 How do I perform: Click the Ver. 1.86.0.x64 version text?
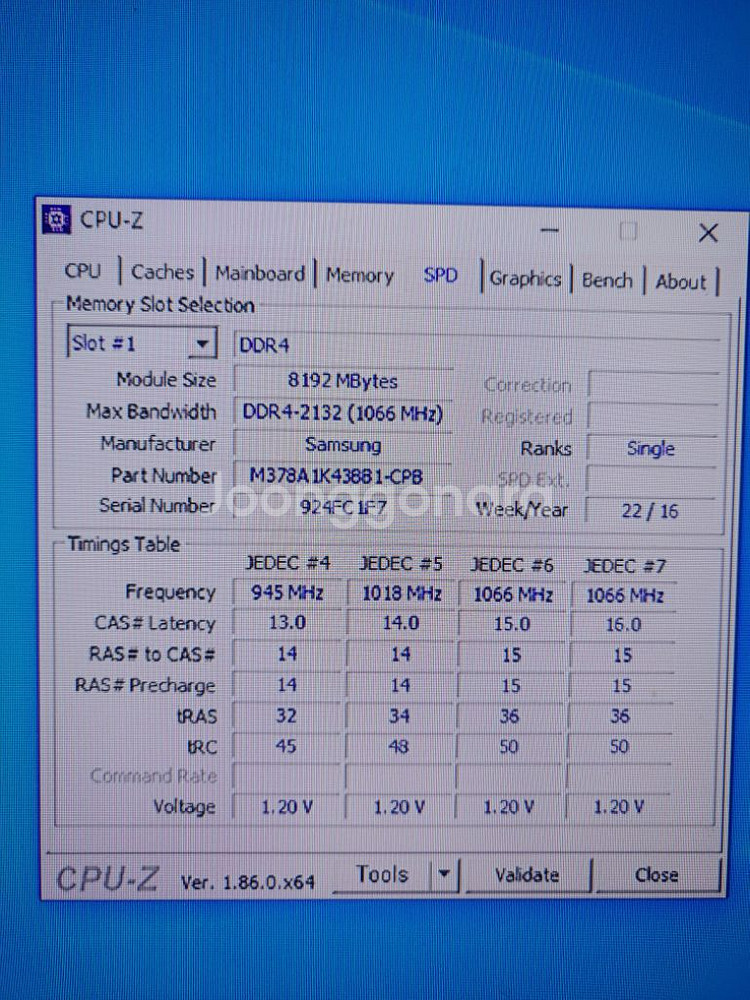pos(247,883)
